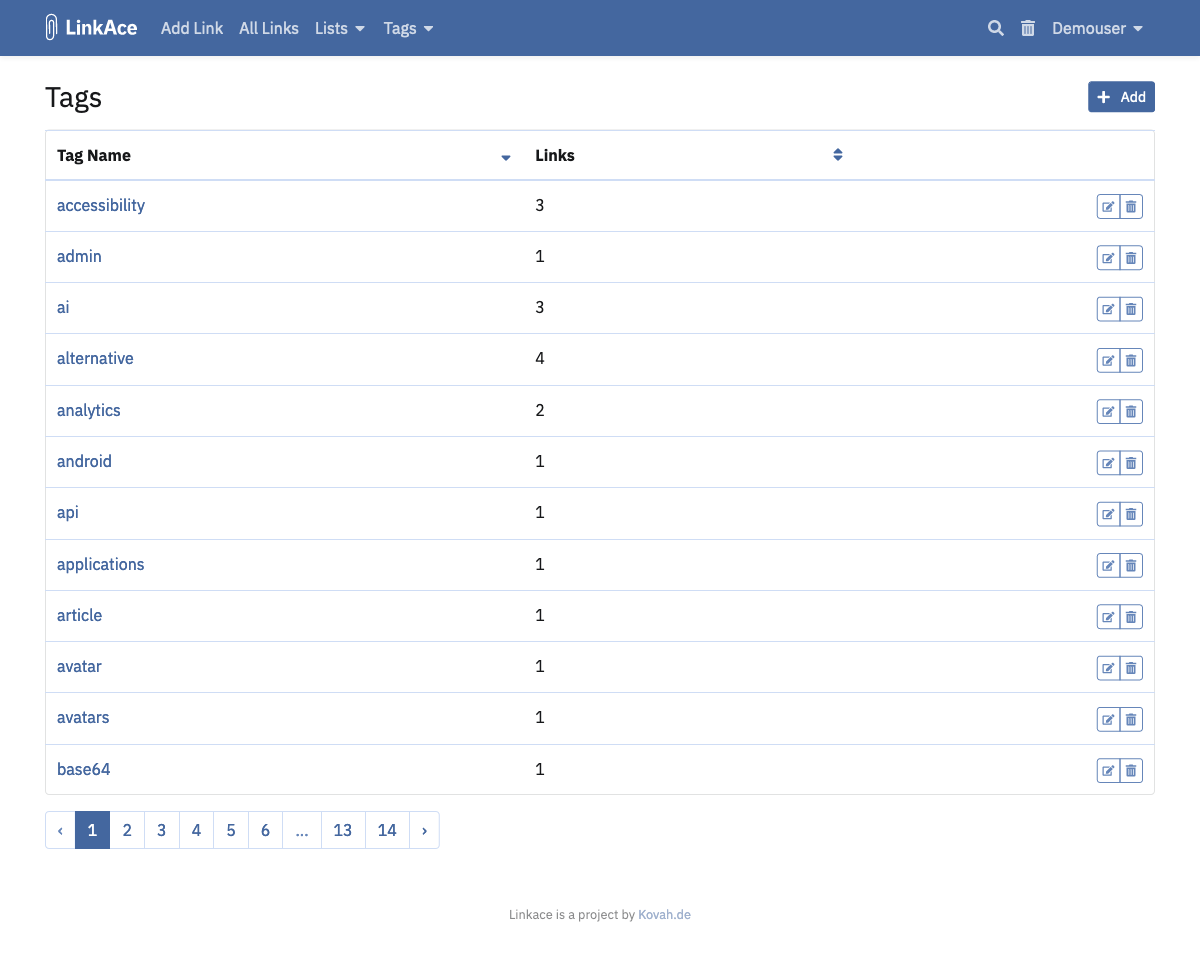Toggle sorting on the Links column

[837, 155]
